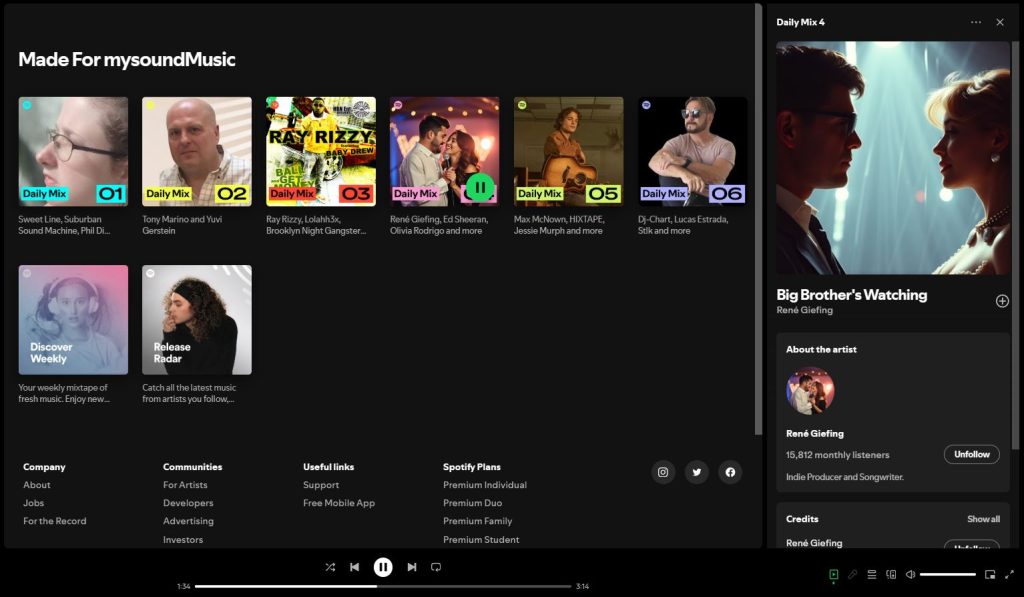Open the play queue
The image size is (1024, 597).
tap(871, 574)
